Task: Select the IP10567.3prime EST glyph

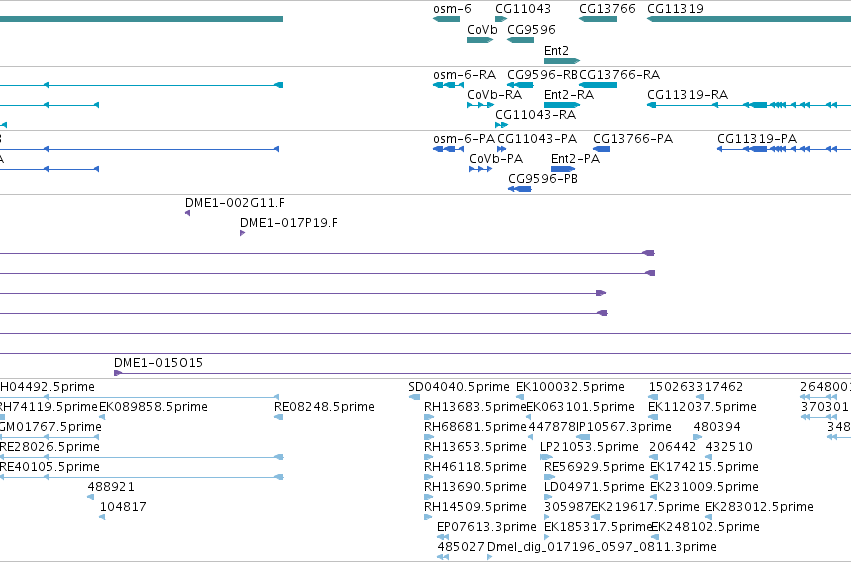Action: (582, 437)
